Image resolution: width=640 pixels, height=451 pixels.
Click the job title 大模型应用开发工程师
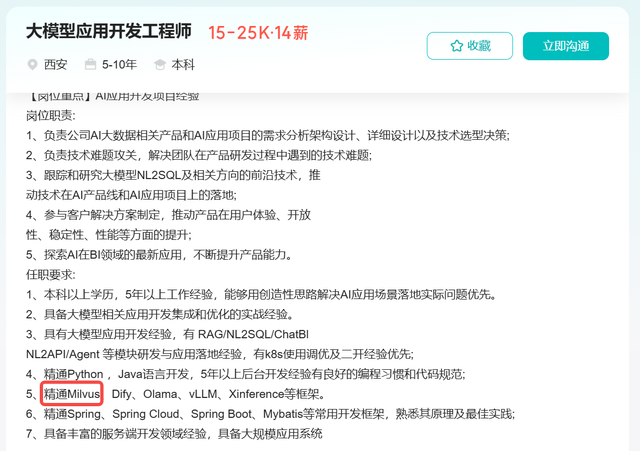click(109, 32)
